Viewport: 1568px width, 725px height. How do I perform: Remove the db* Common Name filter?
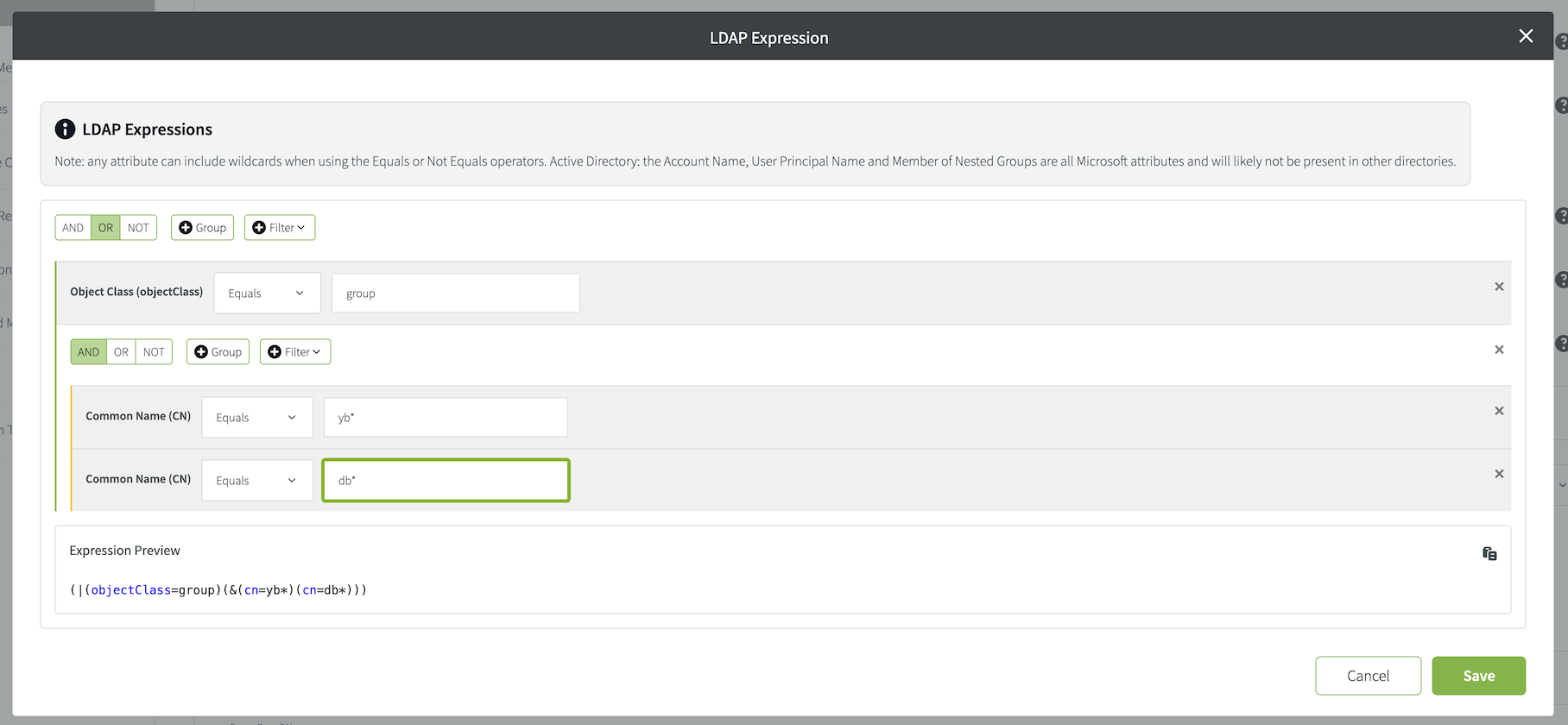(1499, 474)
